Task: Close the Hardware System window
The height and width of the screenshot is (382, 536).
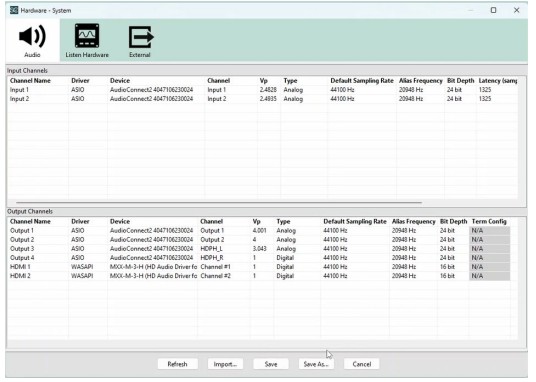Action: pos(517,10)
